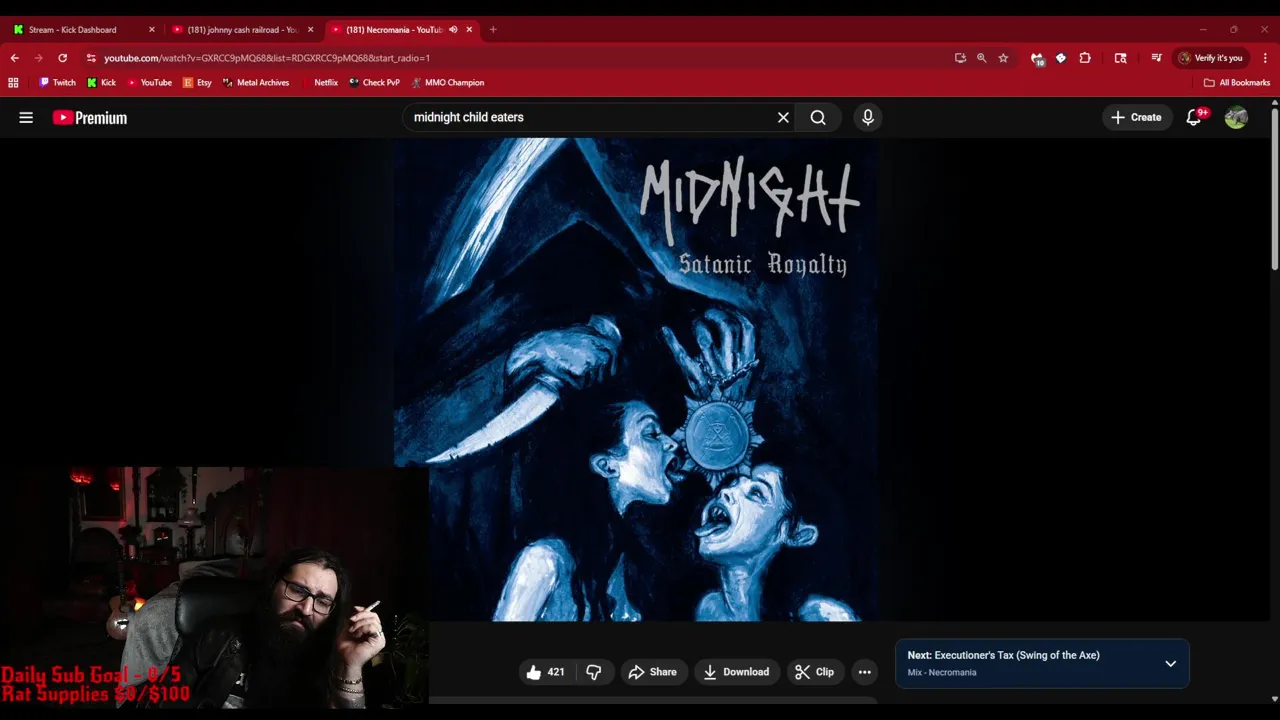Open the tab search icon in the toolbar
This screenshot has height=720, width=1280.
click(x=1120, y=58)
